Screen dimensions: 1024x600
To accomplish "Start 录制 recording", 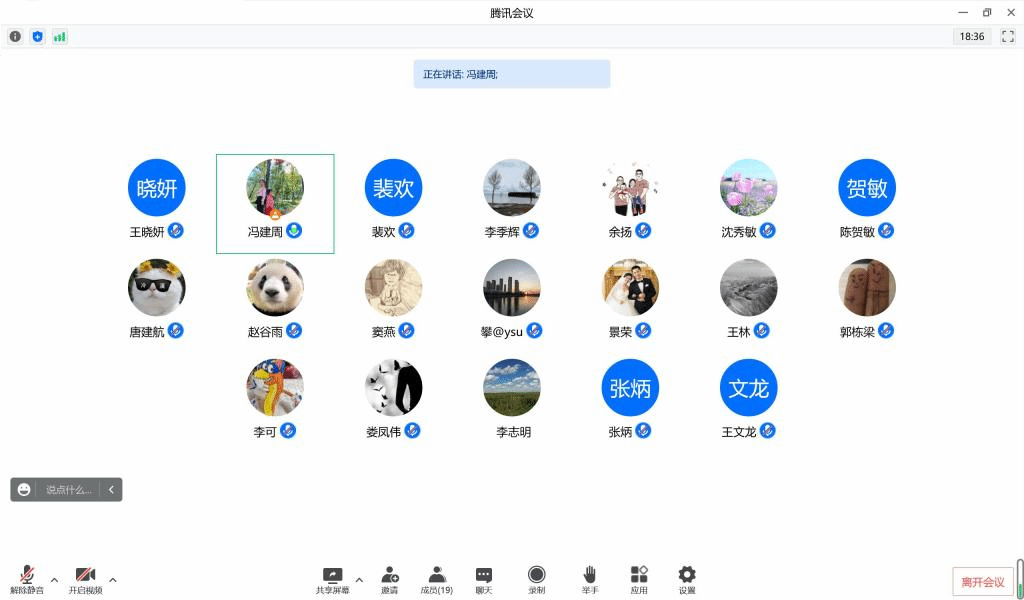I will (537, 578).
